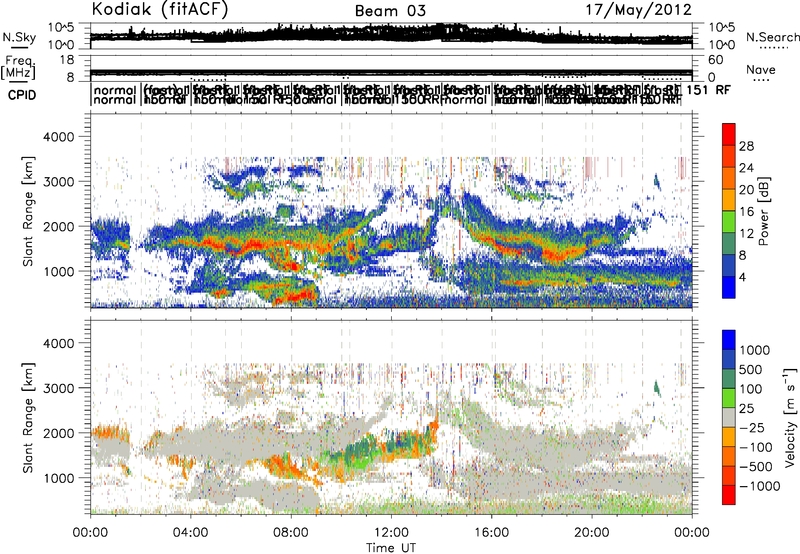Click the '16' tick on the power colorbar

coord(746,212)
